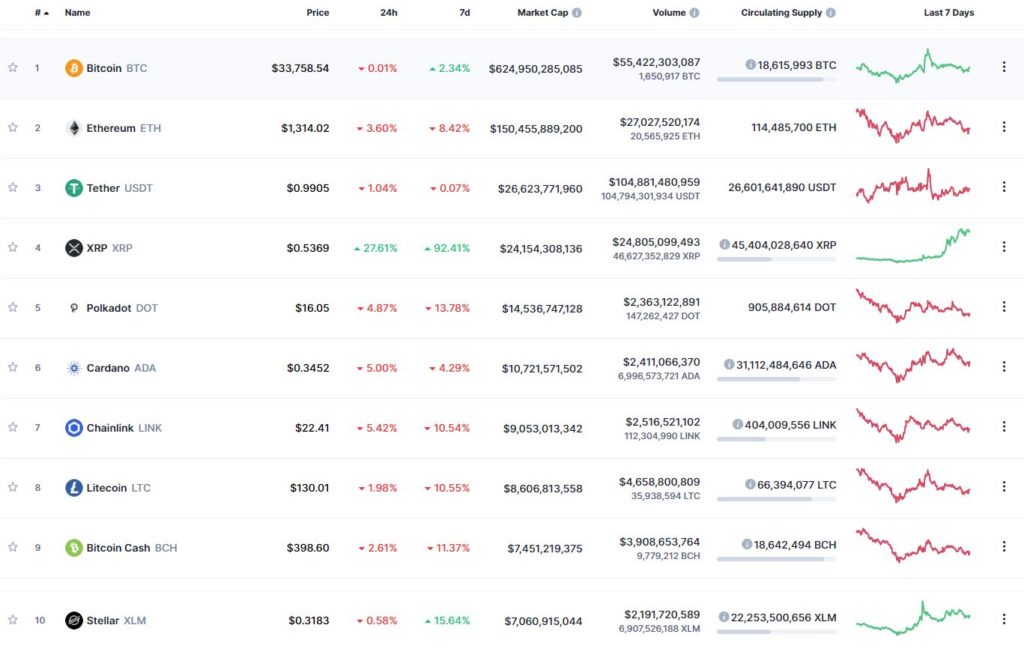Screen dimensions: 1024x649
Task: Click info icon beside XRP circulating supply
Action: click(724, 244)
